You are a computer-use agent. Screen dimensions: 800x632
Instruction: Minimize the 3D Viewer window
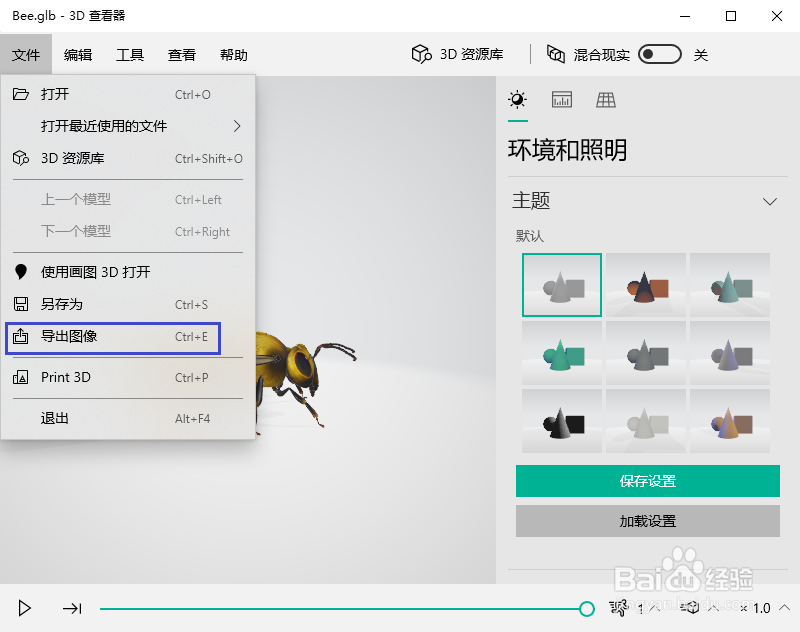click(685, 16)
